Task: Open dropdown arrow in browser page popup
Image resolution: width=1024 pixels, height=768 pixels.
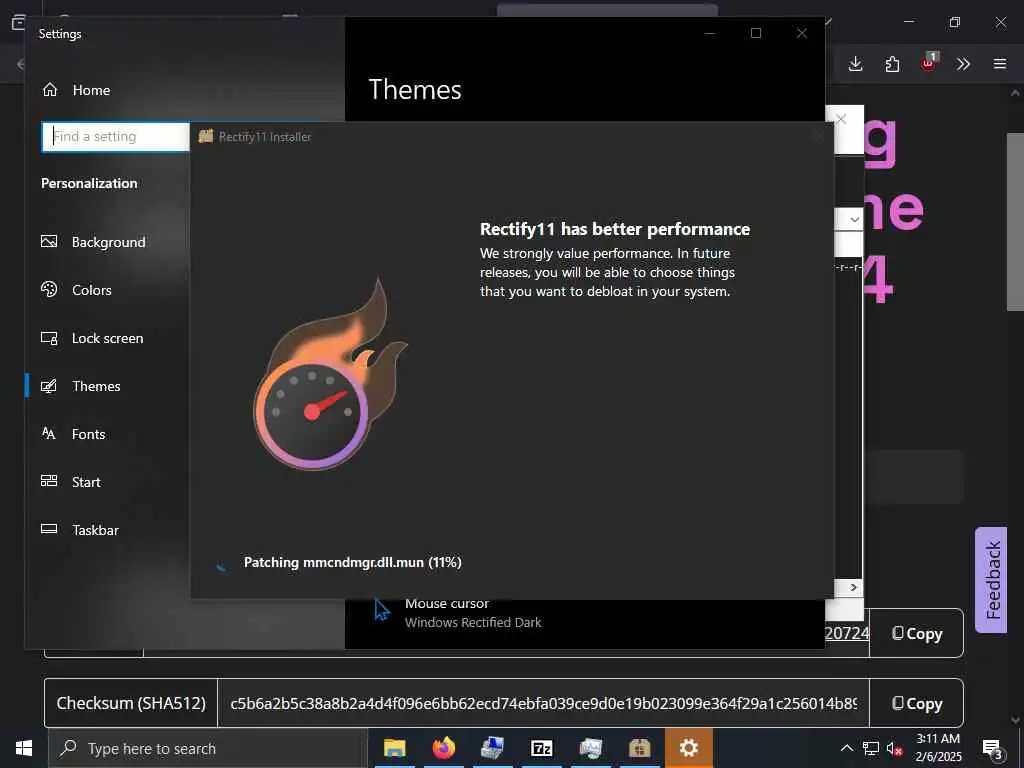Action: point(854,219)
